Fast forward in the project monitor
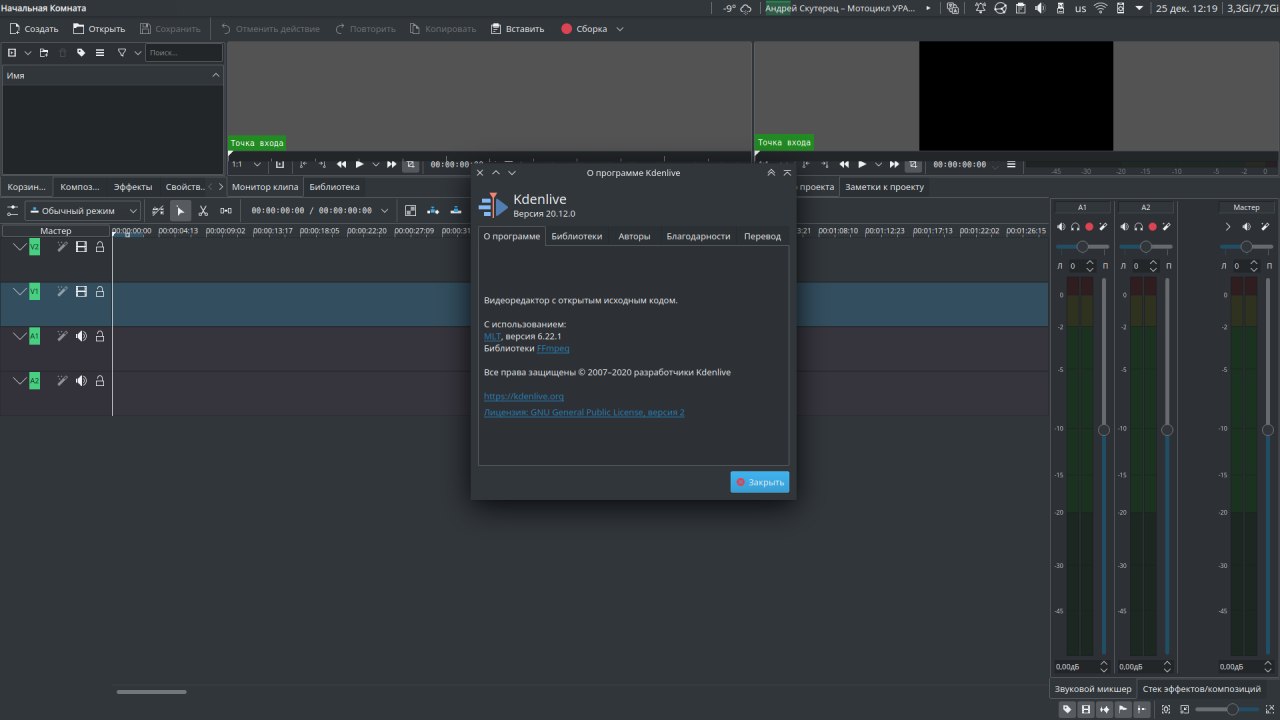The image size is (1280, 720). point(894,164)
